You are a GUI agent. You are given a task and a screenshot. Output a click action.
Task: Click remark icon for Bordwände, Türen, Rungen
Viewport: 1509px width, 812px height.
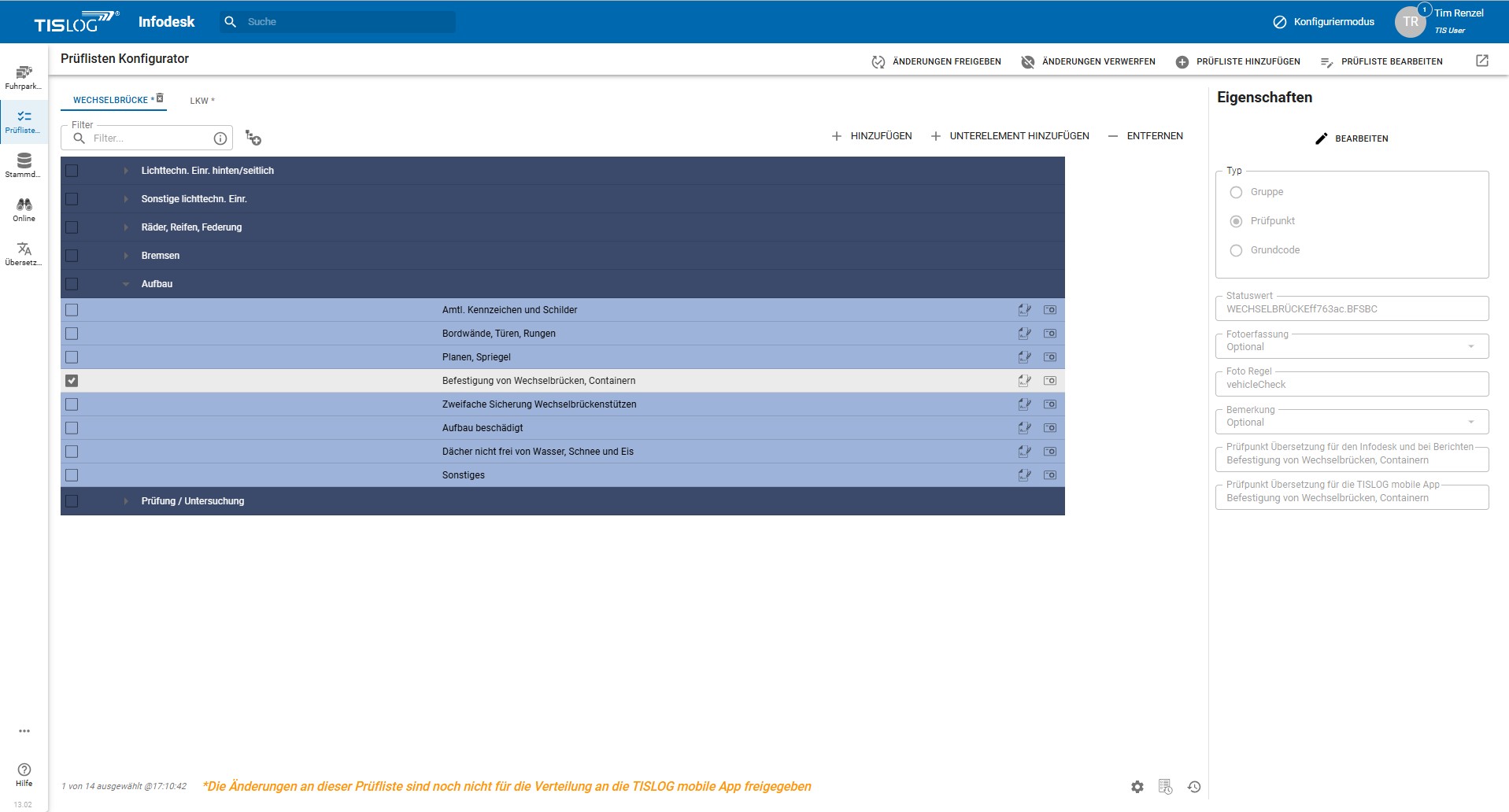(1024, 334)
